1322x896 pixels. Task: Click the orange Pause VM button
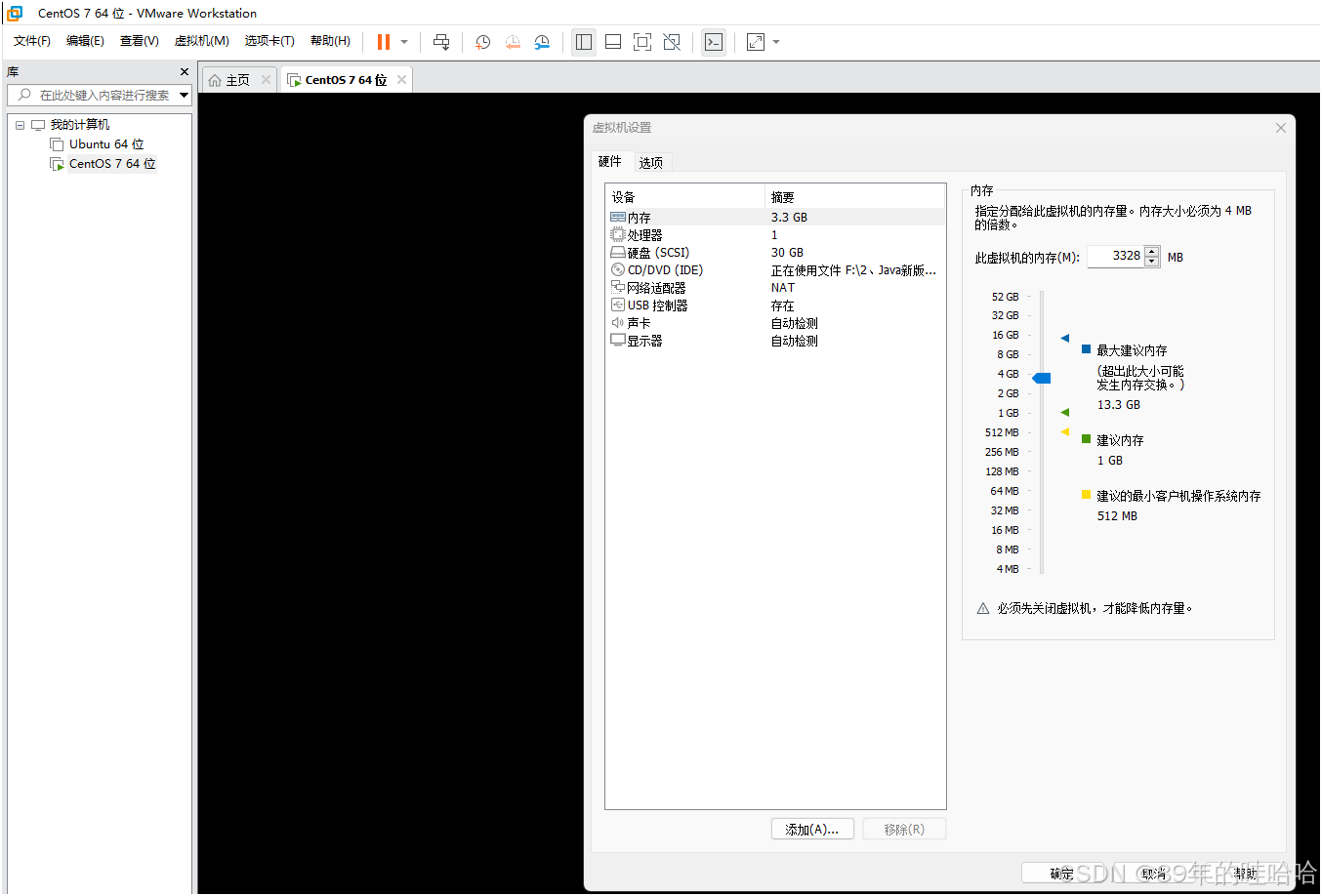[x=383, y=42]
